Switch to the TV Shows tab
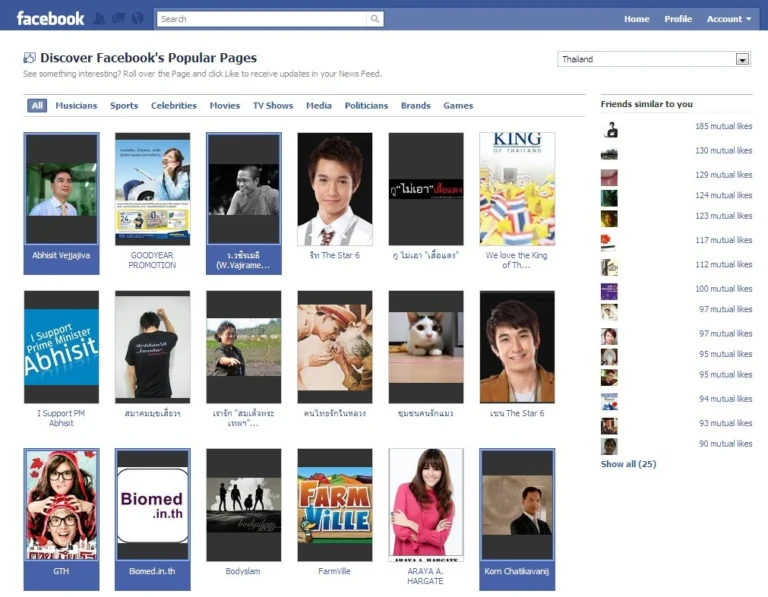Screen dimensions: 768x597 click(273, 105)
